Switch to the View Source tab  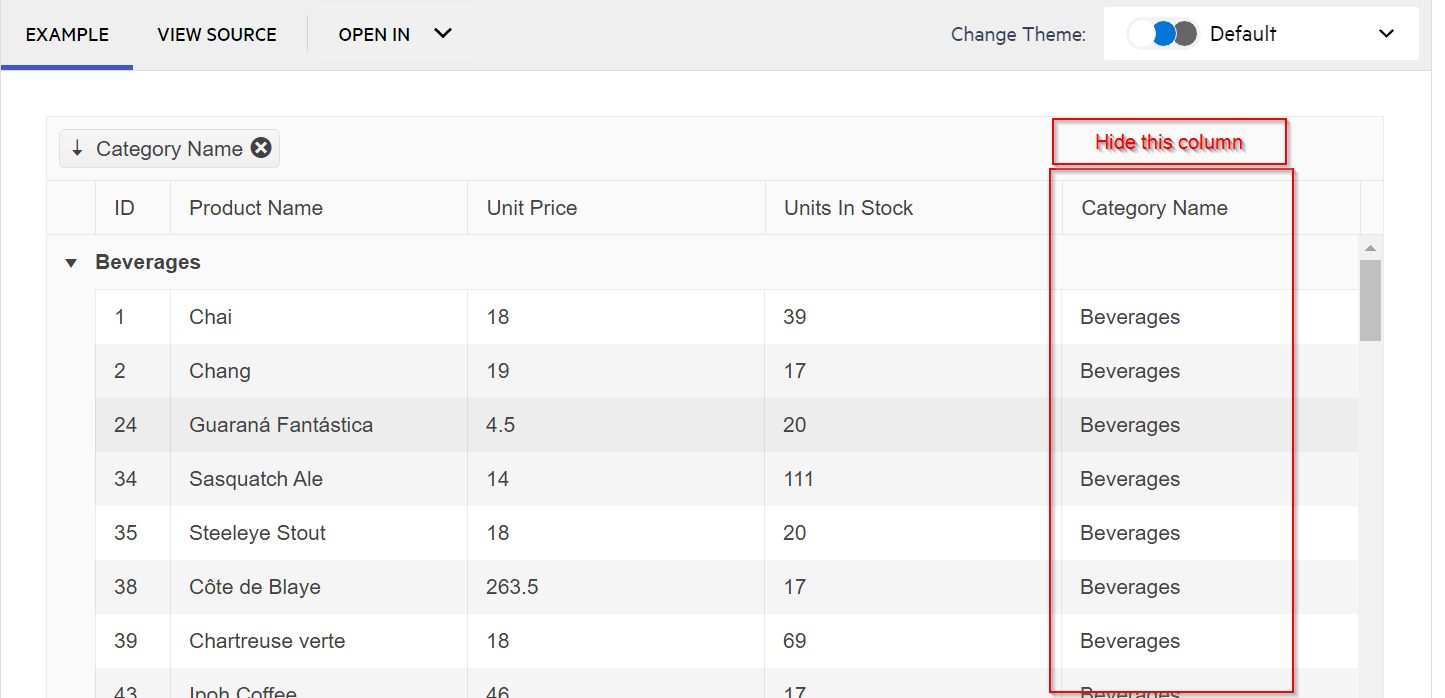pos(217,34)
